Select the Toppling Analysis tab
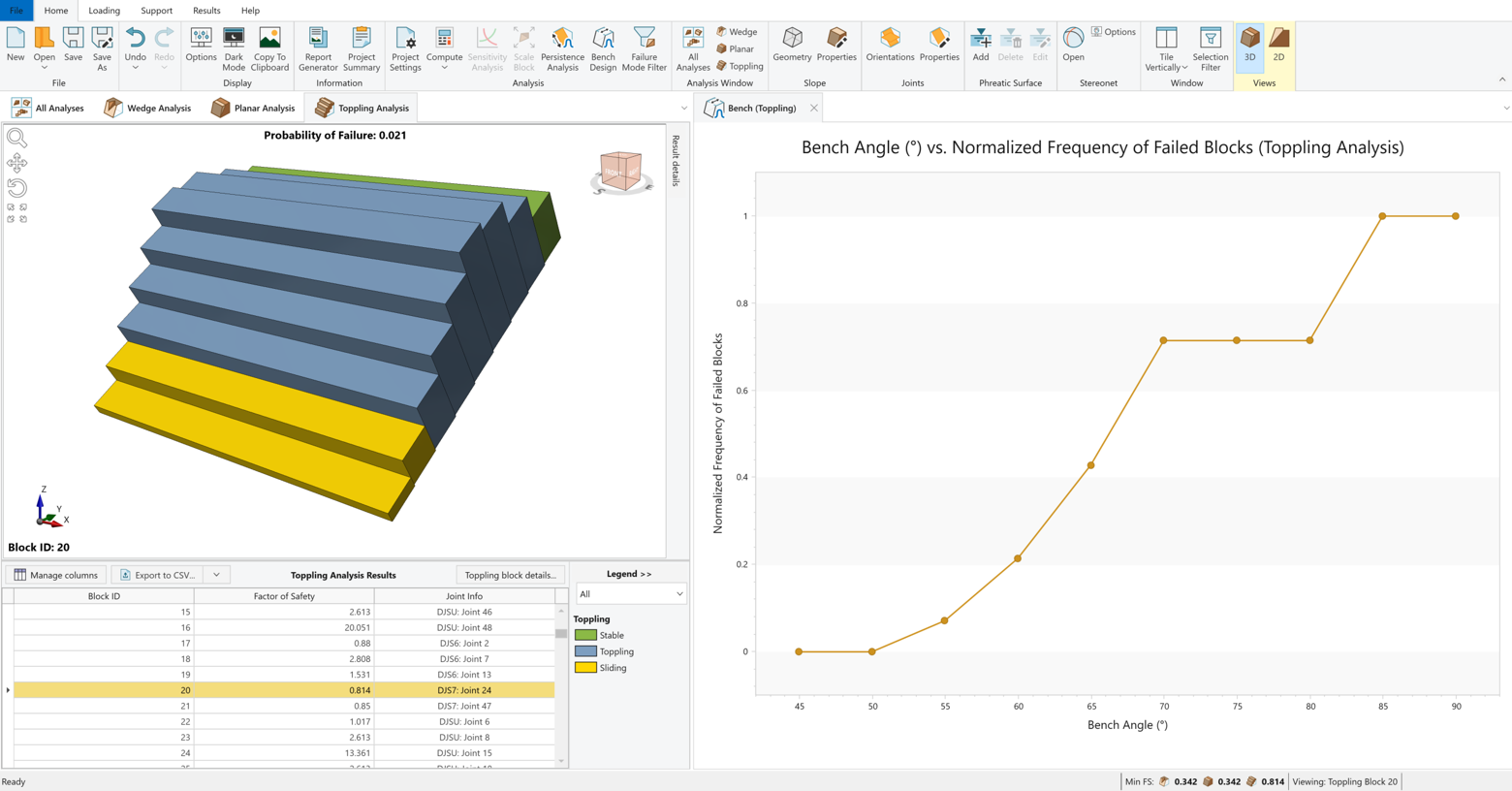Viewport: 1512px width, 791px height. click(362, 108)
